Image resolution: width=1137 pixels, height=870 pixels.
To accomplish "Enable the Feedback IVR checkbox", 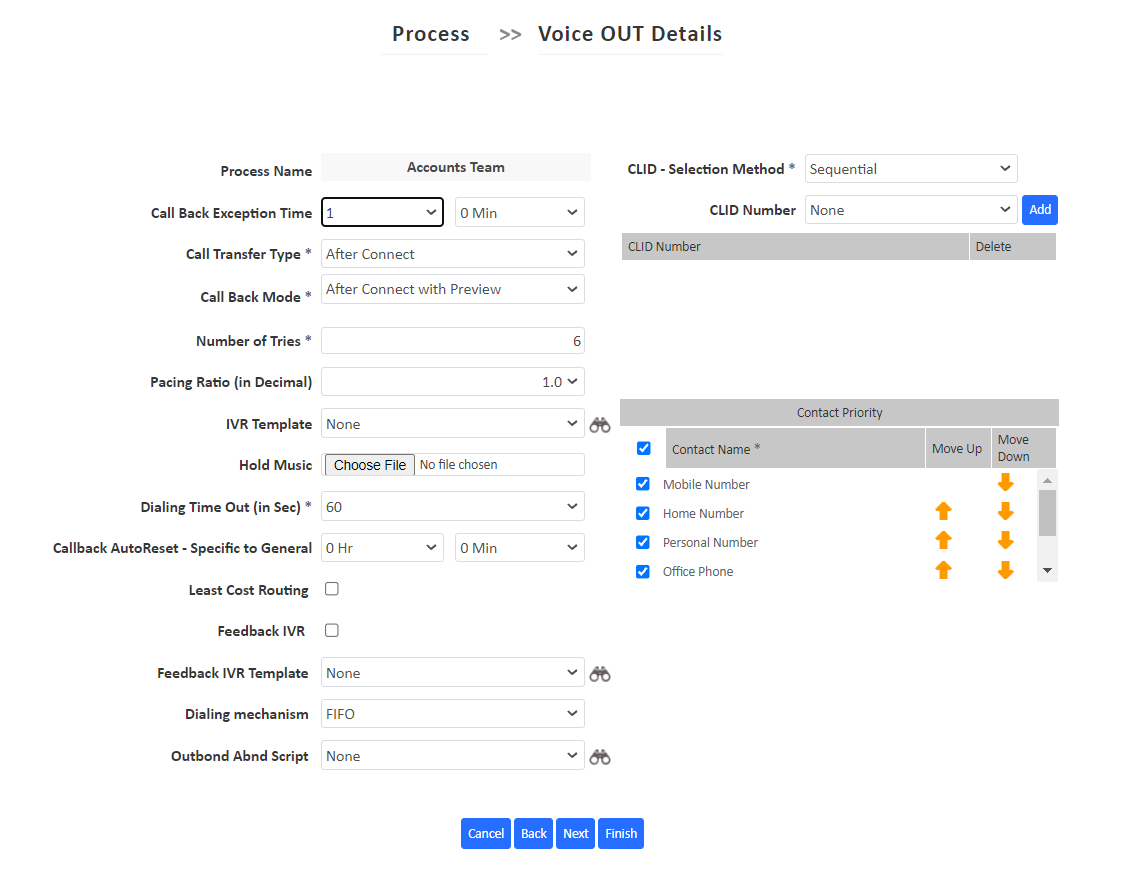I will (331, 630).
